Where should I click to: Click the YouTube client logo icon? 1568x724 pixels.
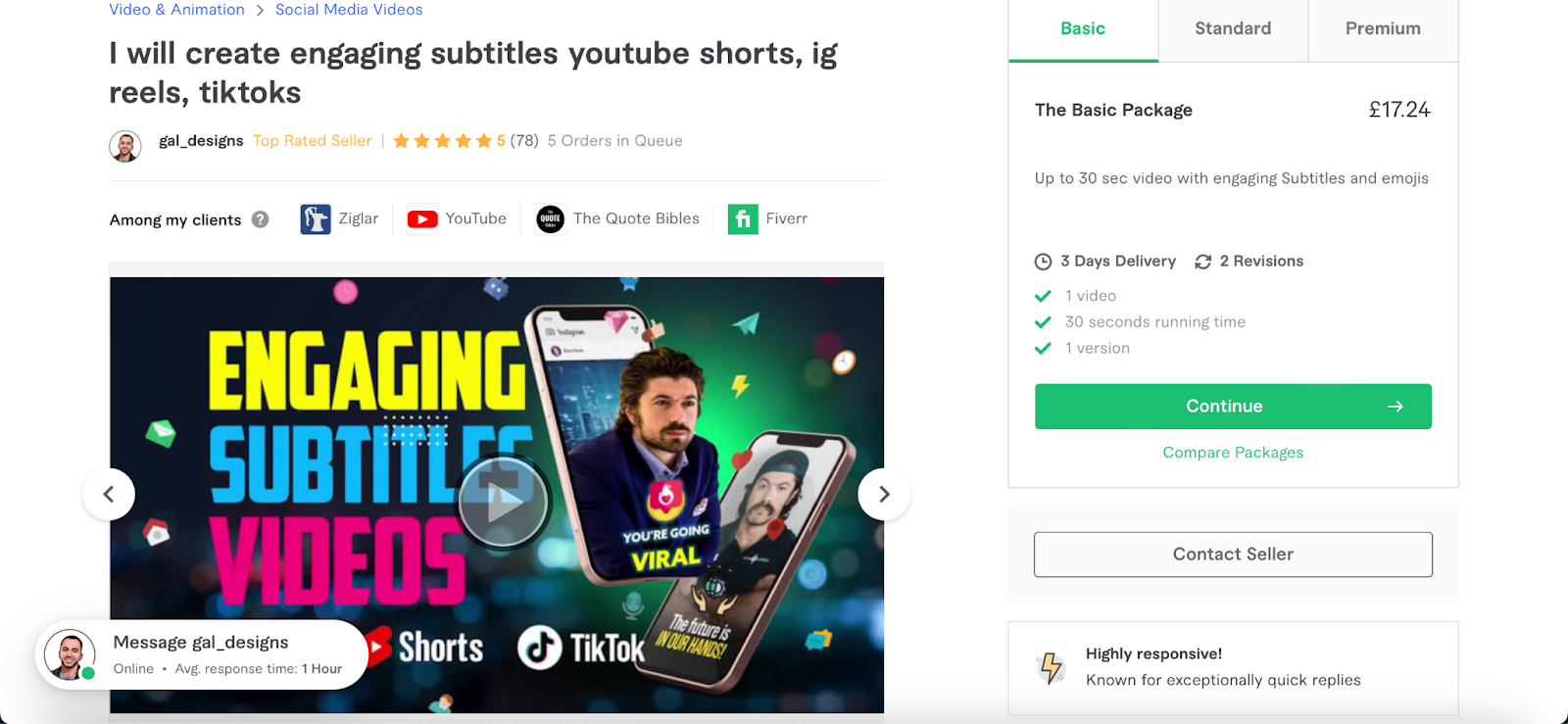[x=422, y=219]
